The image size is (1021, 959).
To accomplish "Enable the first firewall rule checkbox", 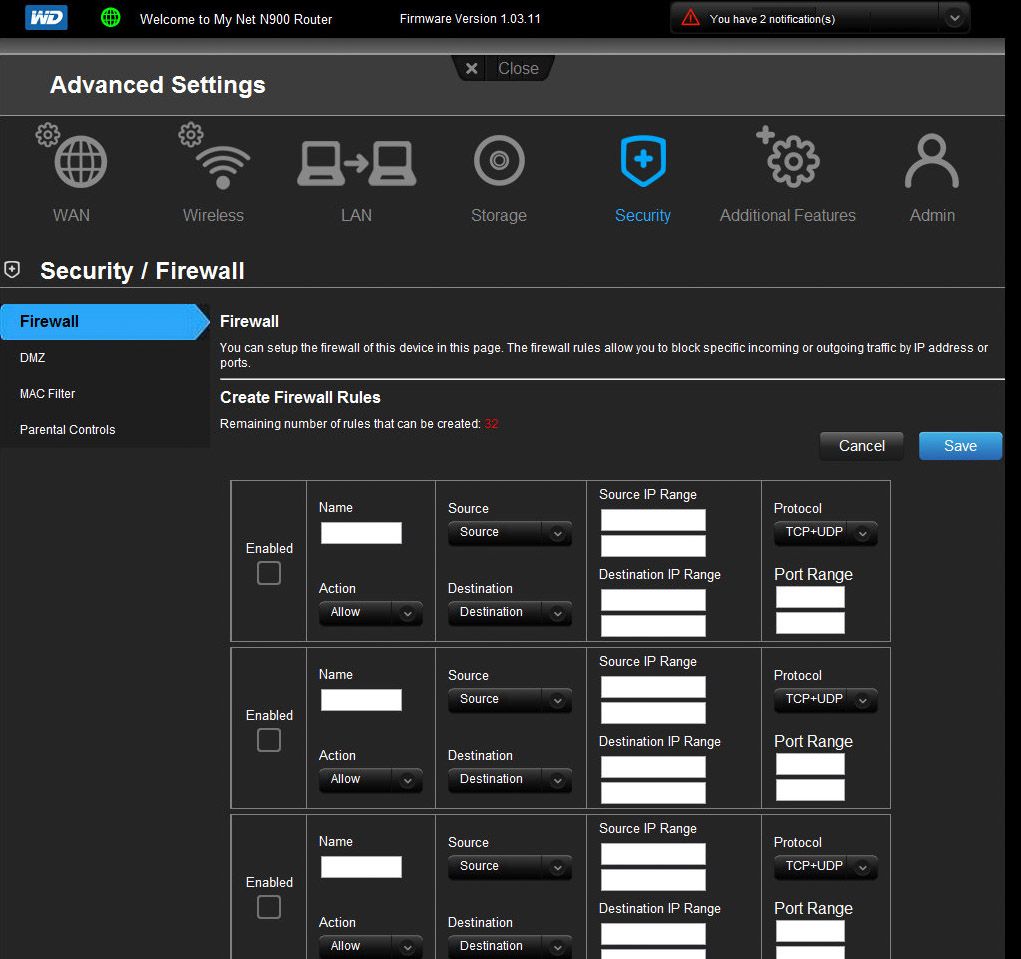I will click(269, 573).
